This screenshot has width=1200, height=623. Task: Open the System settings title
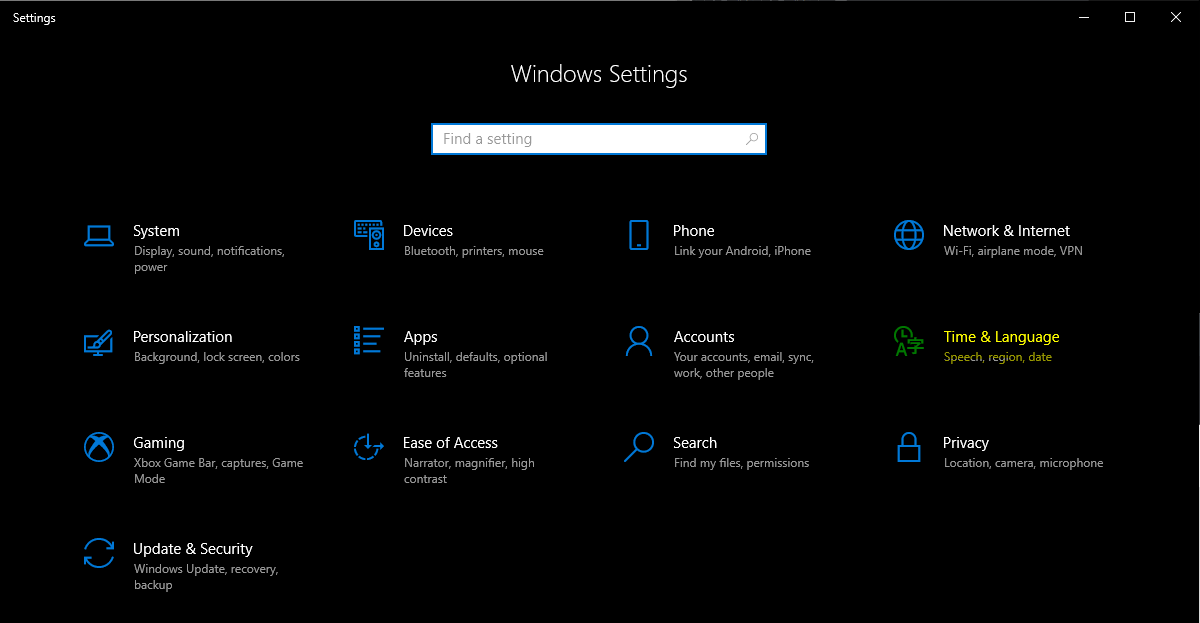tap(156, 231)
